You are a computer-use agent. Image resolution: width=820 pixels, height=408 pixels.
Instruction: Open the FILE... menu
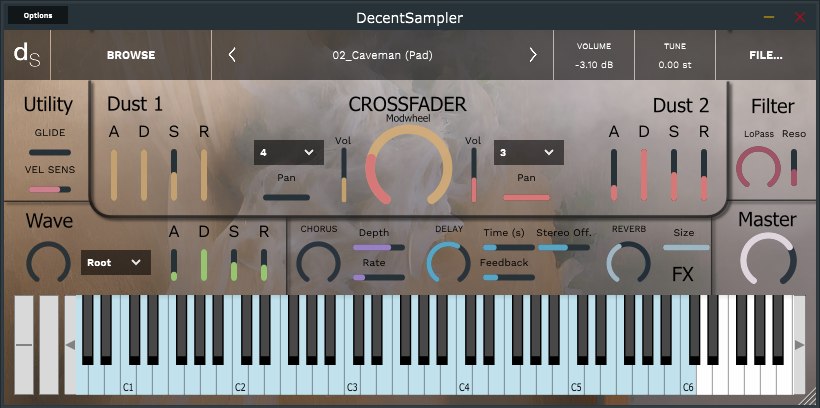tap(766, 55)
